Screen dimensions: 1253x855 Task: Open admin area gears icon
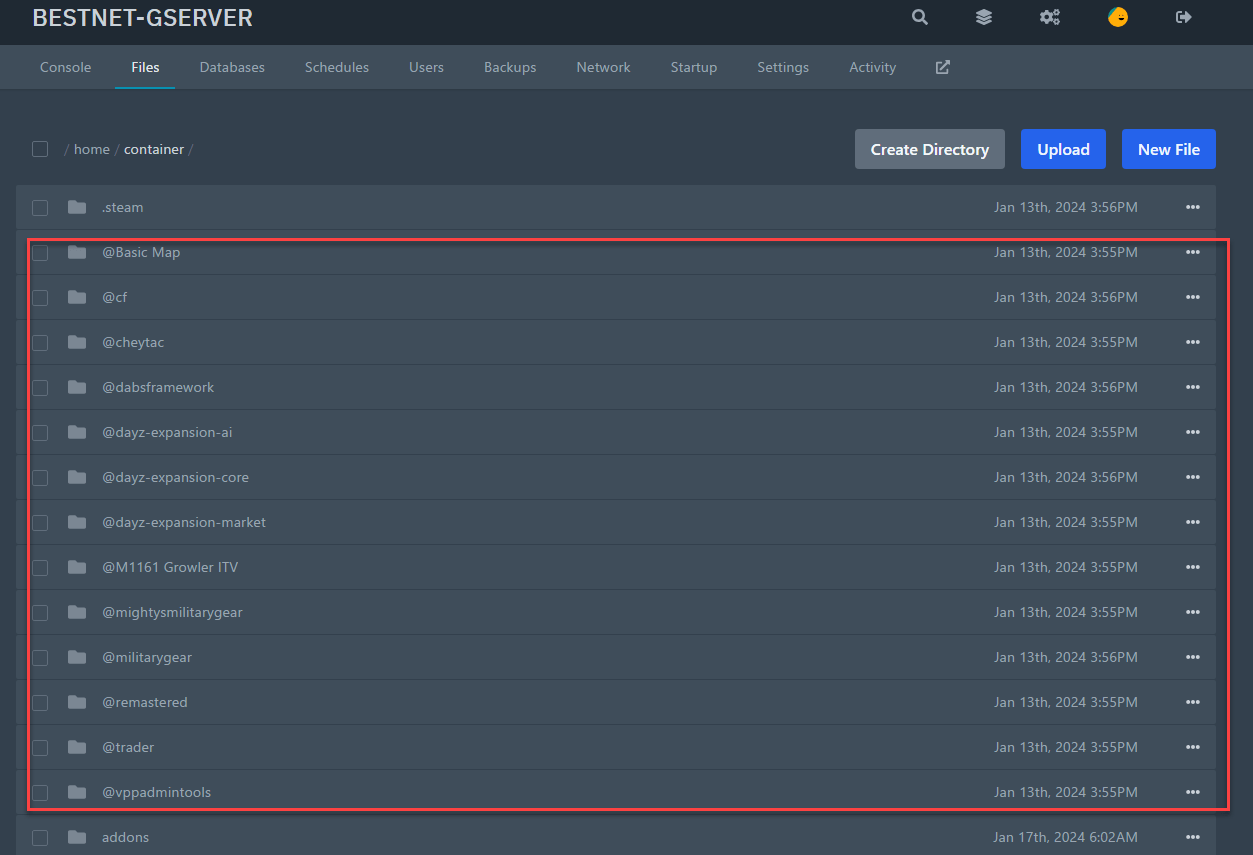click(1049, 17)
